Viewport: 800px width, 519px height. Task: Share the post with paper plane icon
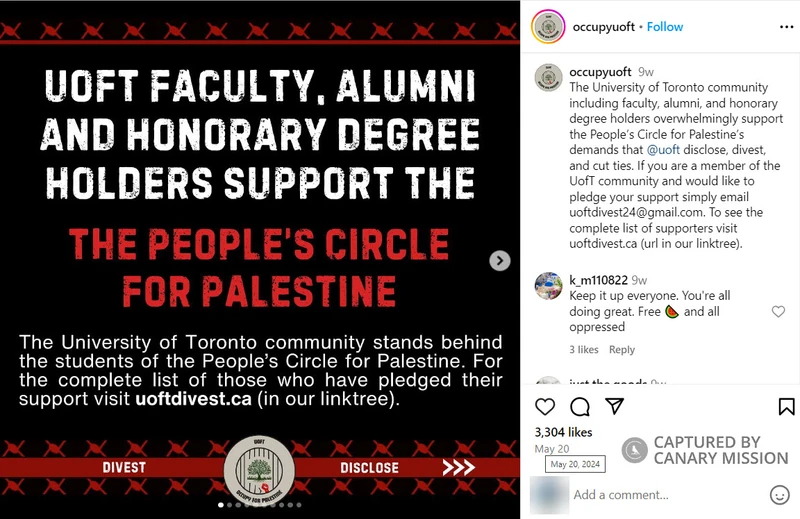615,406
